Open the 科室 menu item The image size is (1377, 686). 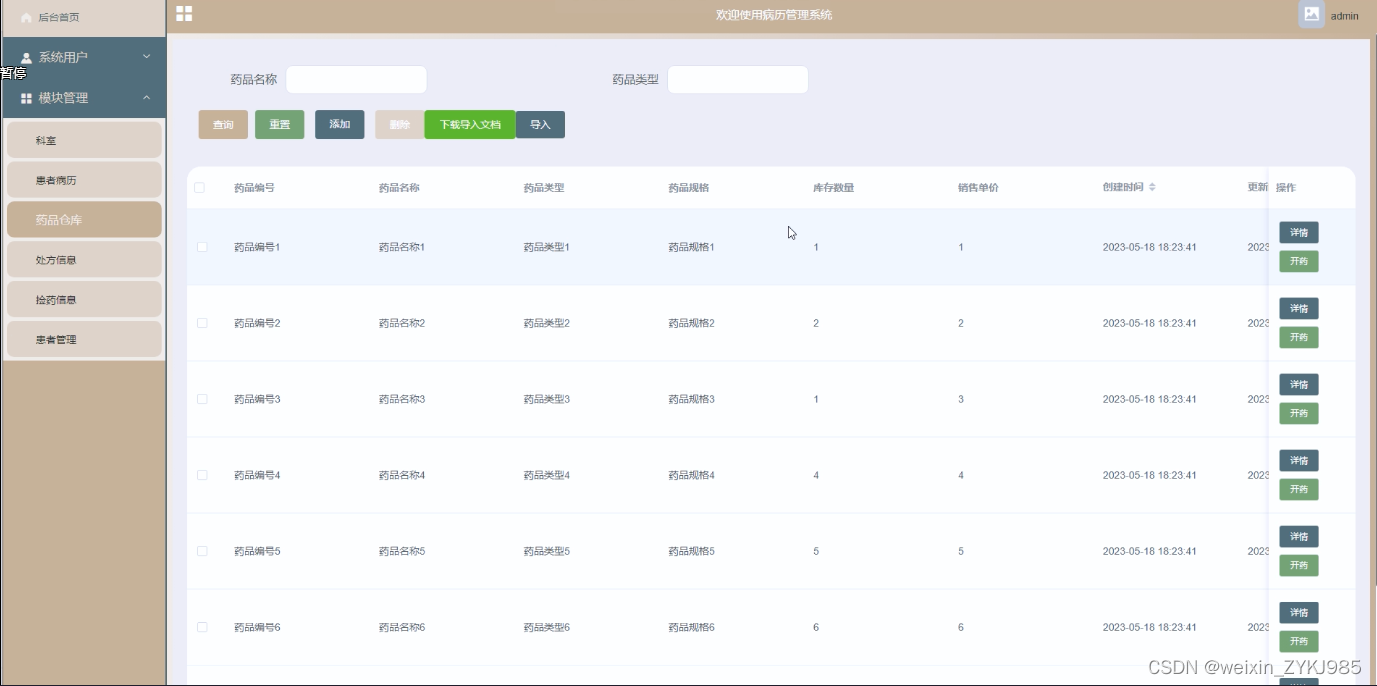84,140
